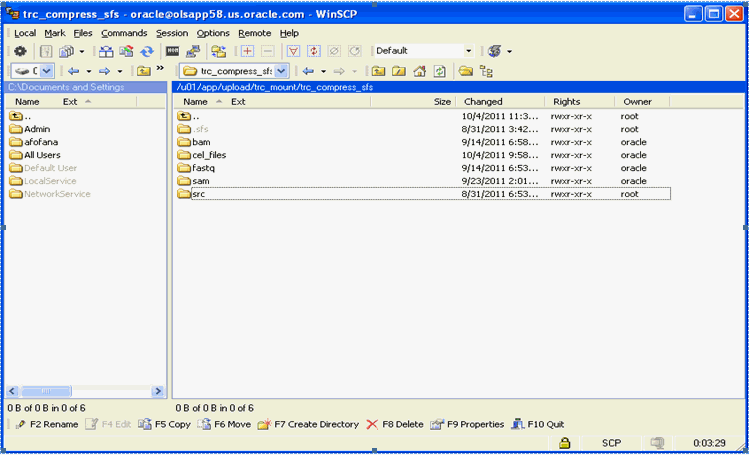Click the F9 Properties button
This screenshot has width=749, height=455.
(467, 424)
